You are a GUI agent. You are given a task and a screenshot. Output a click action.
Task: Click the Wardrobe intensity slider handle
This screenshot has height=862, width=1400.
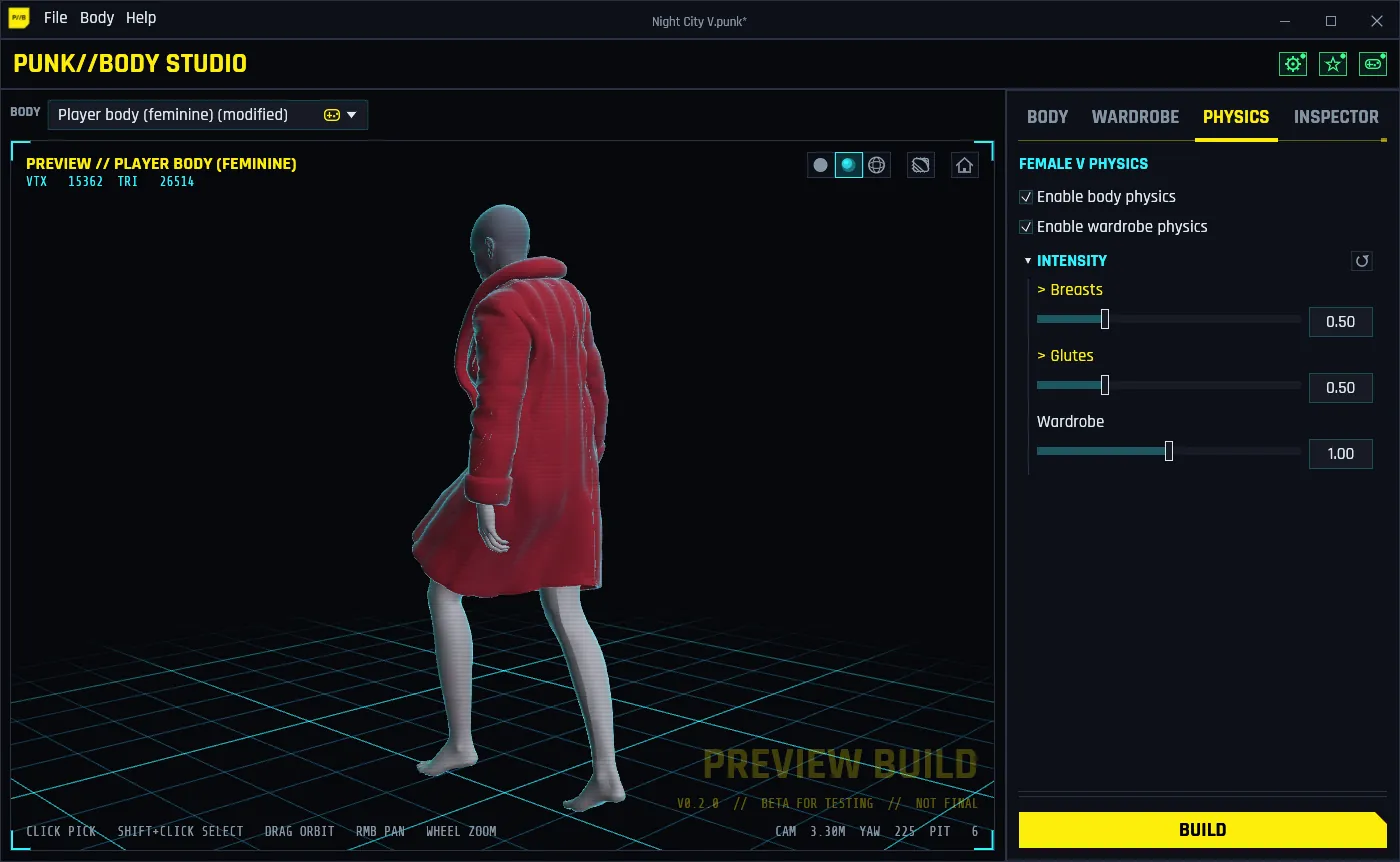click(1169, 451)
